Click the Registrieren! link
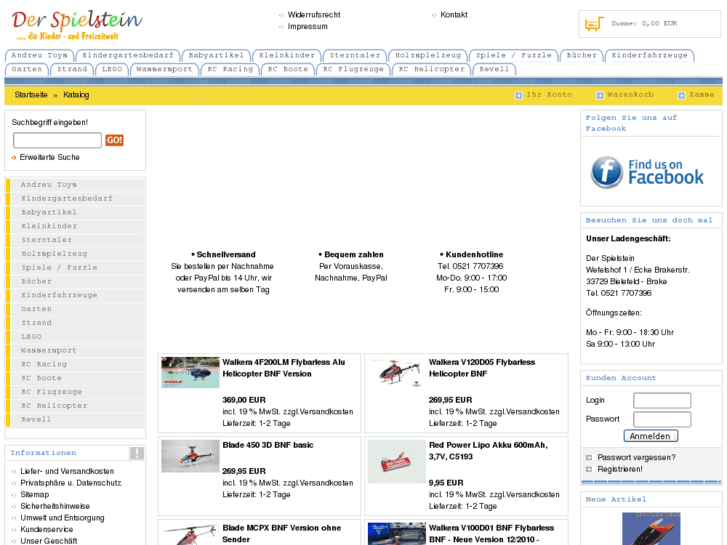The height and width of the screenshot is (545, 727). [620, 469]
